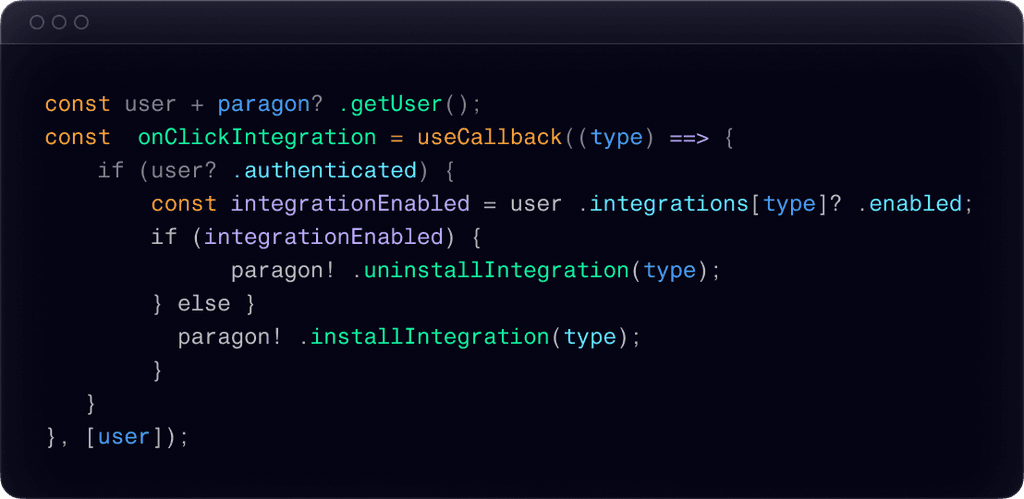Click the else keyword
This screenshot has width=1024, height=499.
pyautogui.click(x=204, y=303)
